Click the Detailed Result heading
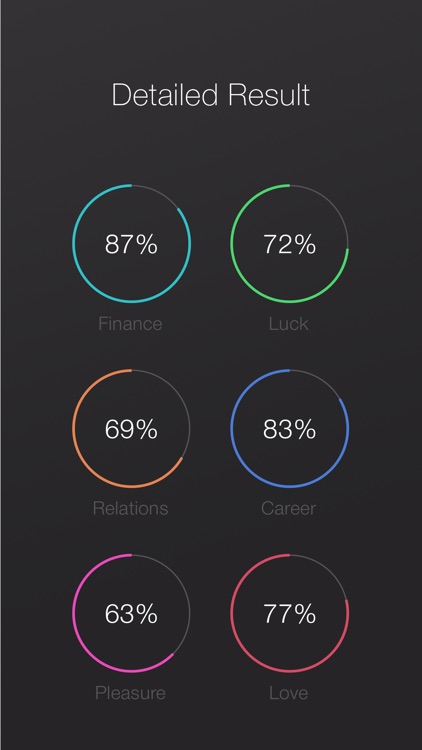 coord(211,95)
